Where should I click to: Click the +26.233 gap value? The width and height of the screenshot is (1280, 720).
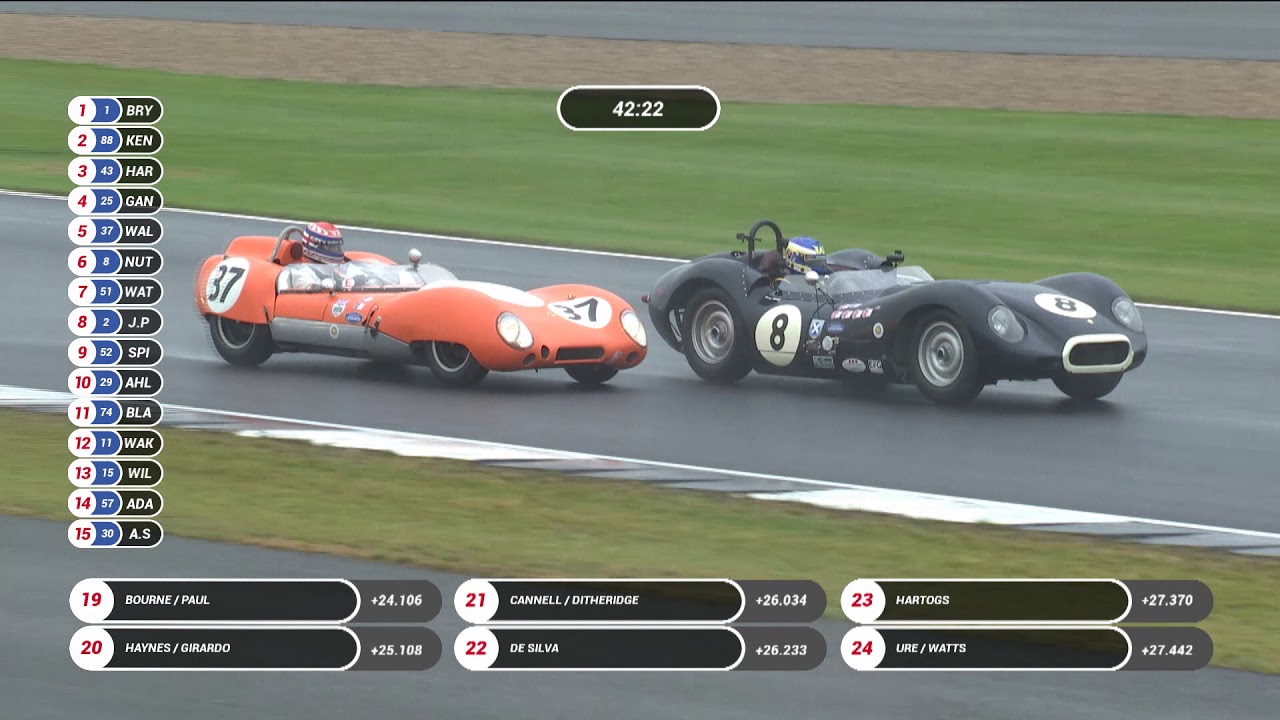pyautogui.click(x=781, y=649)
